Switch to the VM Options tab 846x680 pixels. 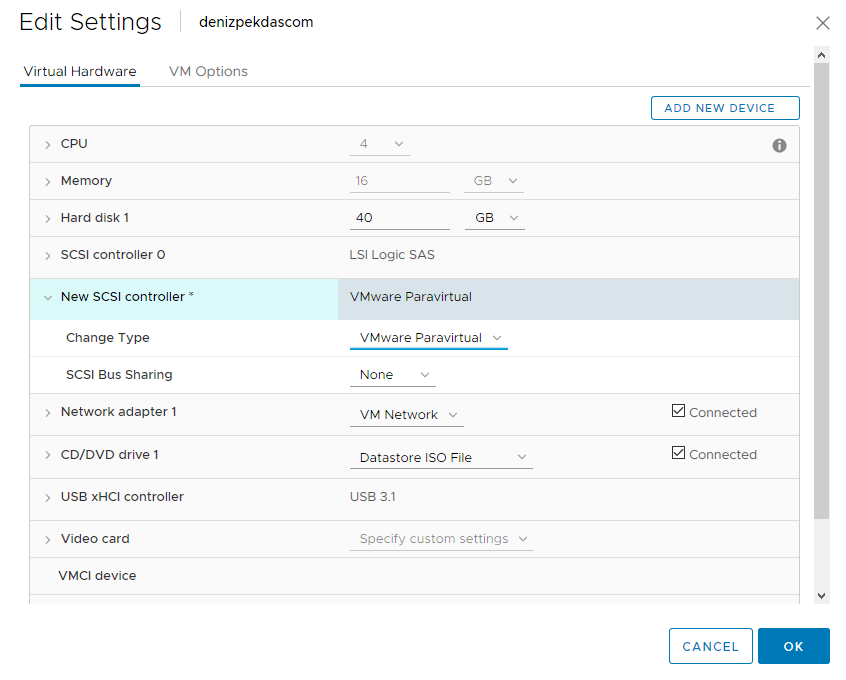pos(208,72)
